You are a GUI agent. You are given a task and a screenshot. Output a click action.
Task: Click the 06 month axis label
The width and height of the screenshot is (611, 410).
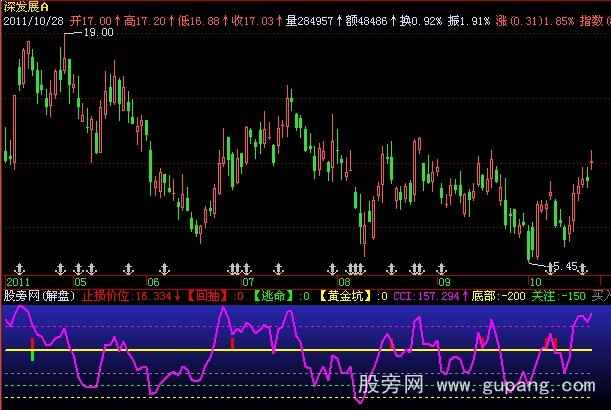coord(154,282)
